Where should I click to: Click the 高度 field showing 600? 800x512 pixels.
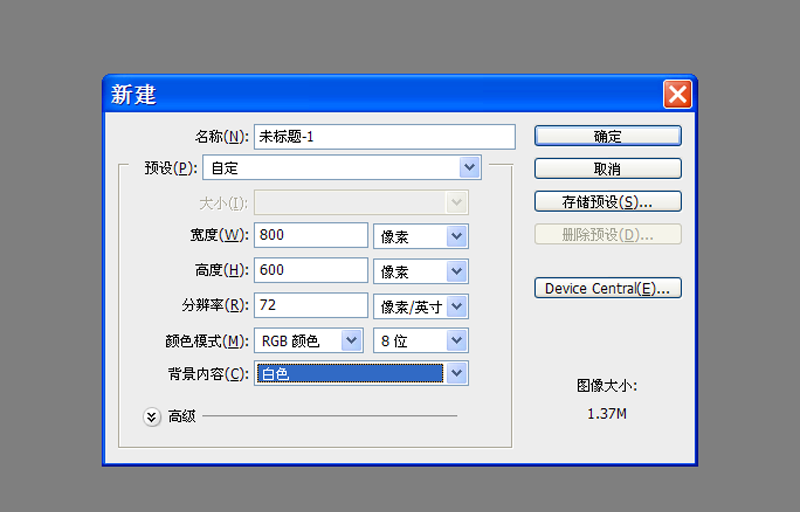(x=311, y=270)
